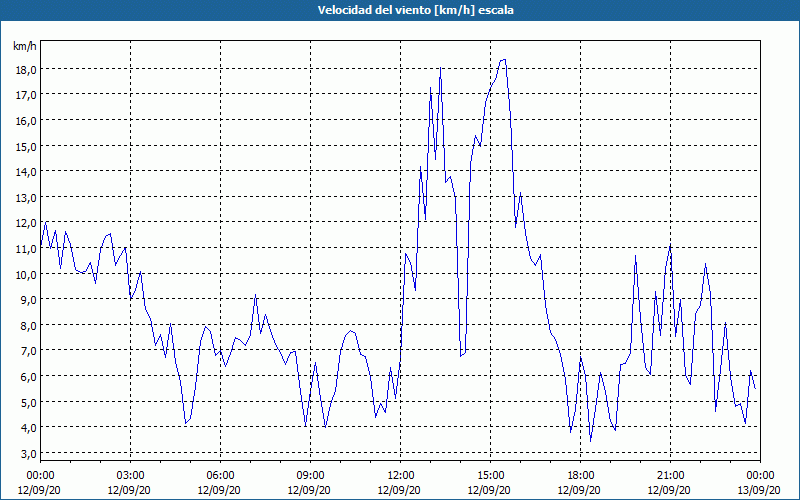
Task: Click the 15,0 value on the y-axis
Action: click(x=26, y=146)
